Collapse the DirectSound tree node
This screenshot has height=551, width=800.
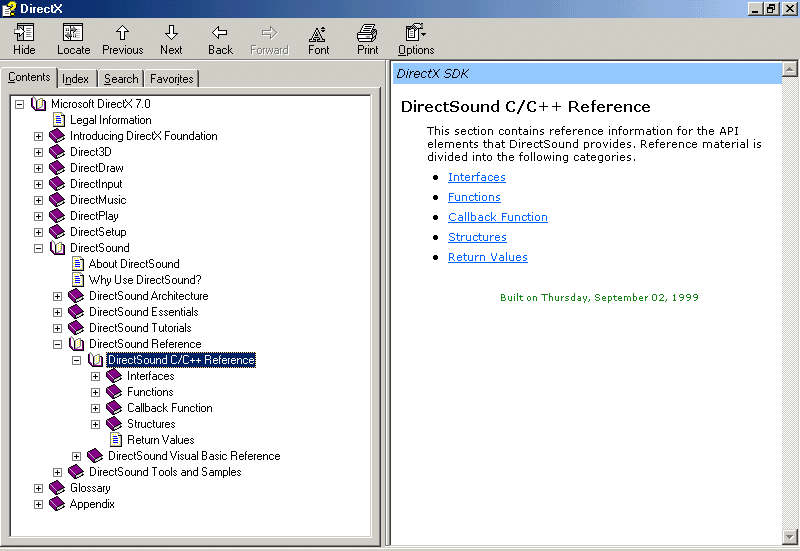pyautogui.click(x=39, y=248)
